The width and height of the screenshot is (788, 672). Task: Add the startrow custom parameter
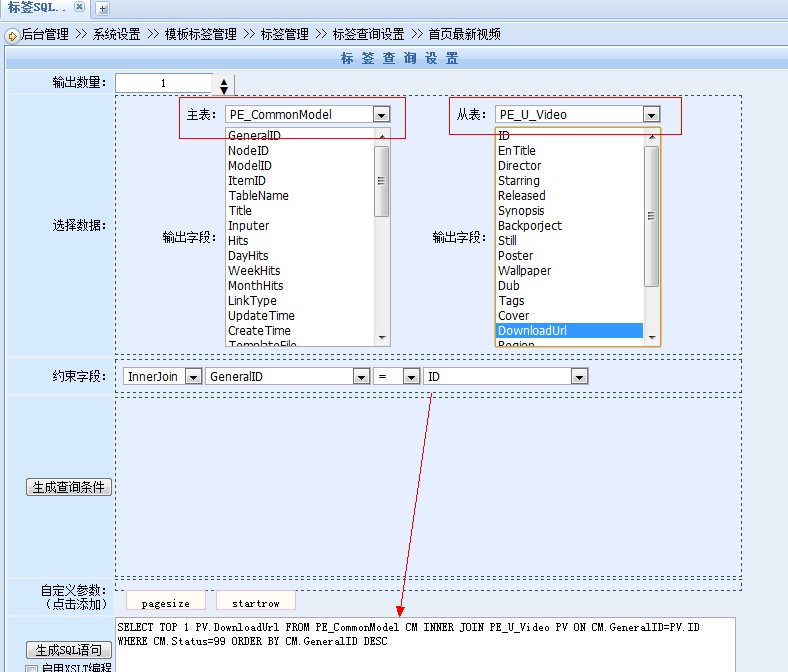coord(255,603)
